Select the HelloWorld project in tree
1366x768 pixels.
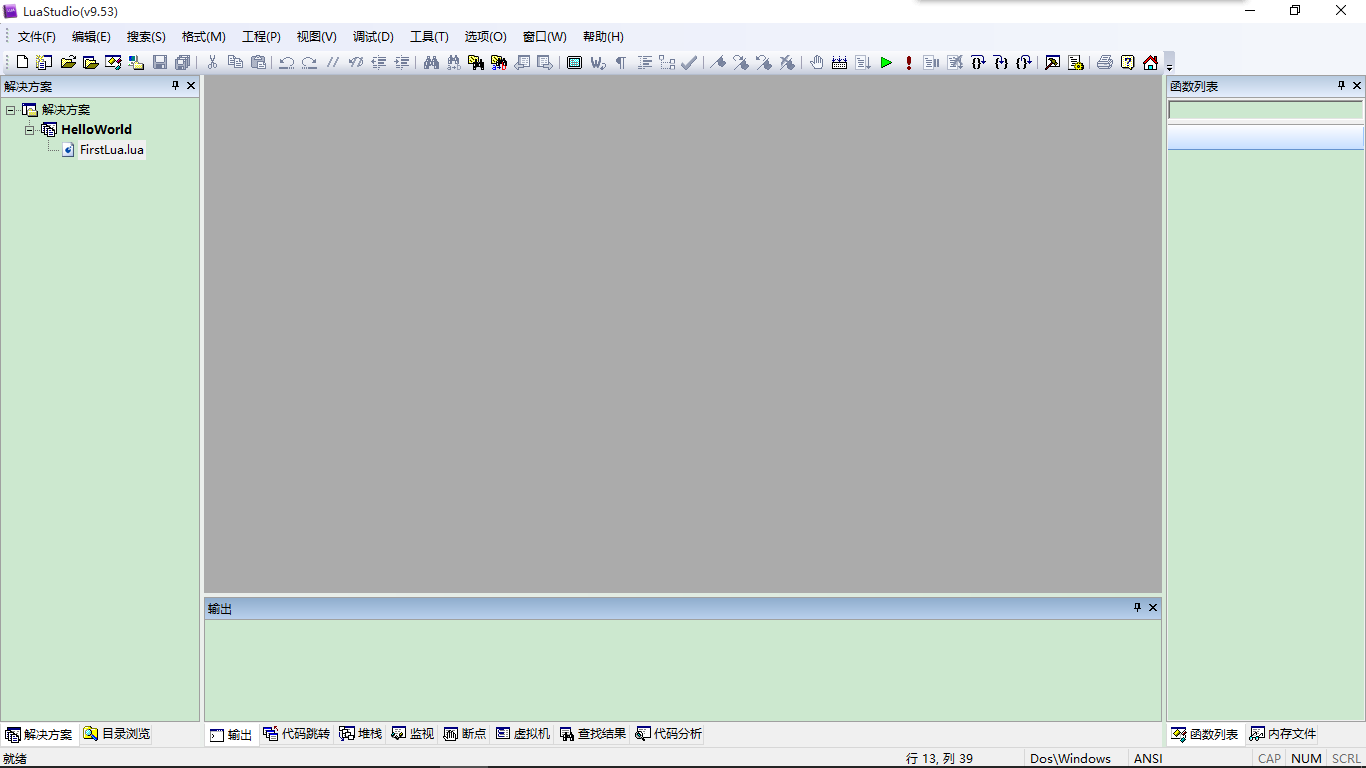coord(96,129)
